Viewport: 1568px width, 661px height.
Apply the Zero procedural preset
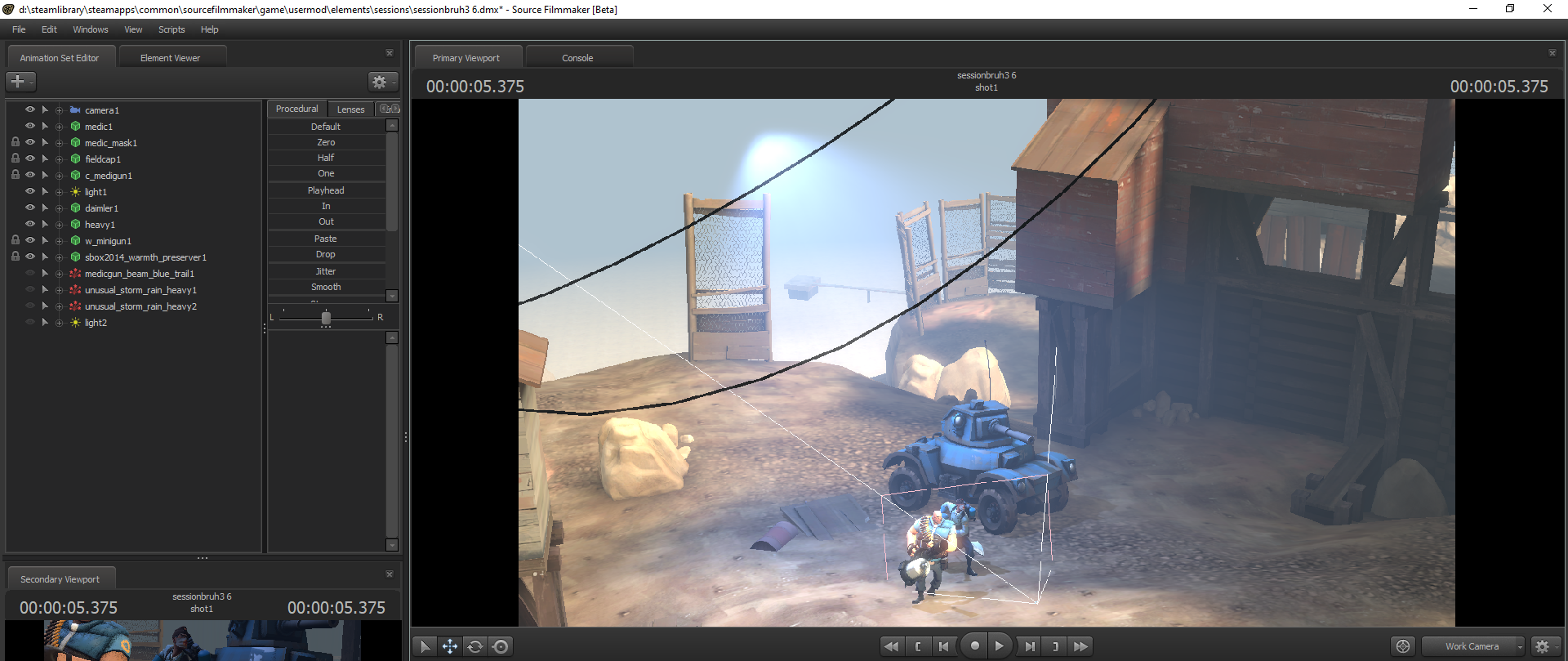[x=326, y=142]
